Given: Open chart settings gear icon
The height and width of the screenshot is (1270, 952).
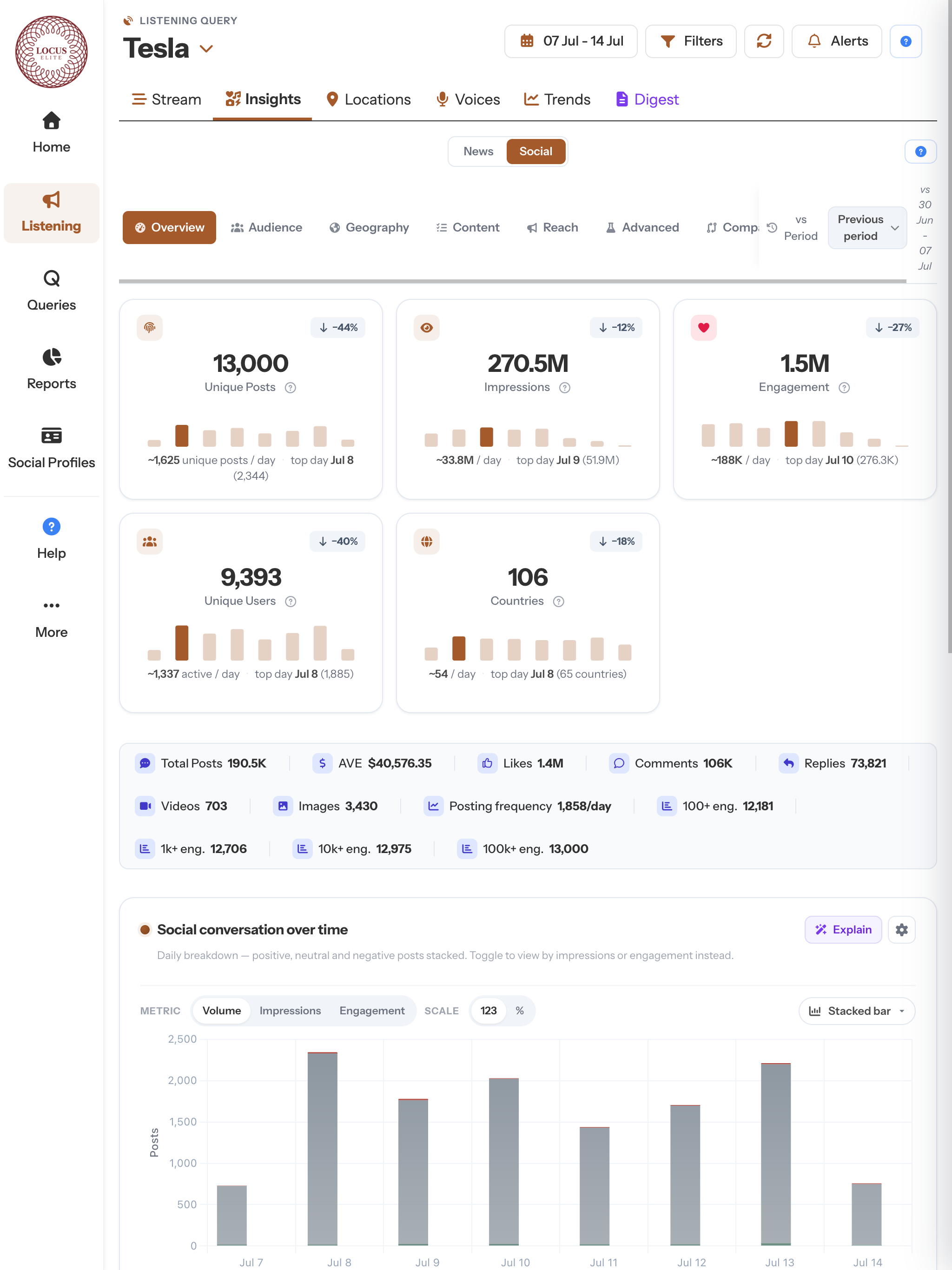Looking at the screenshot, I should click(901, 930).
